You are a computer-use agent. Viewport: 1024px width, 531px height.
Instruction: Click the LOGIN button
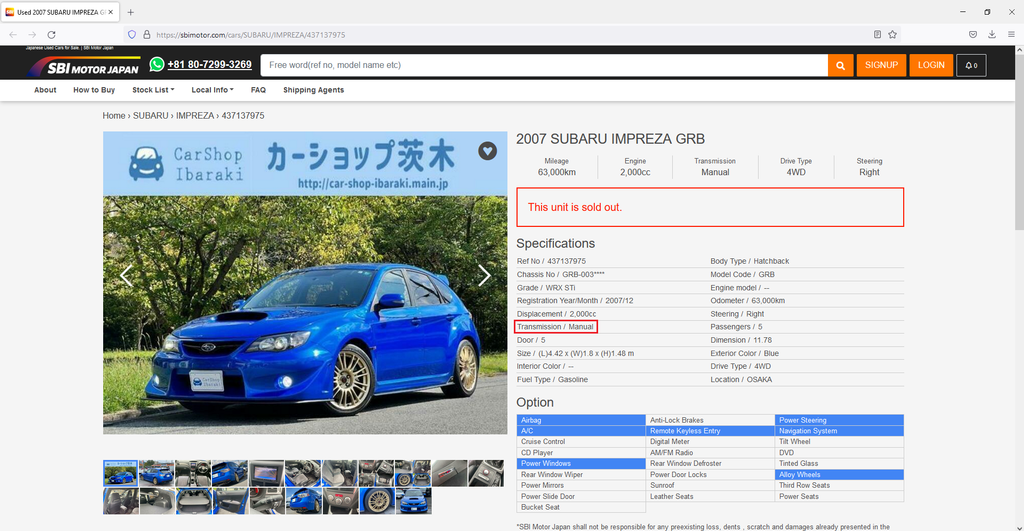point(931,65)
